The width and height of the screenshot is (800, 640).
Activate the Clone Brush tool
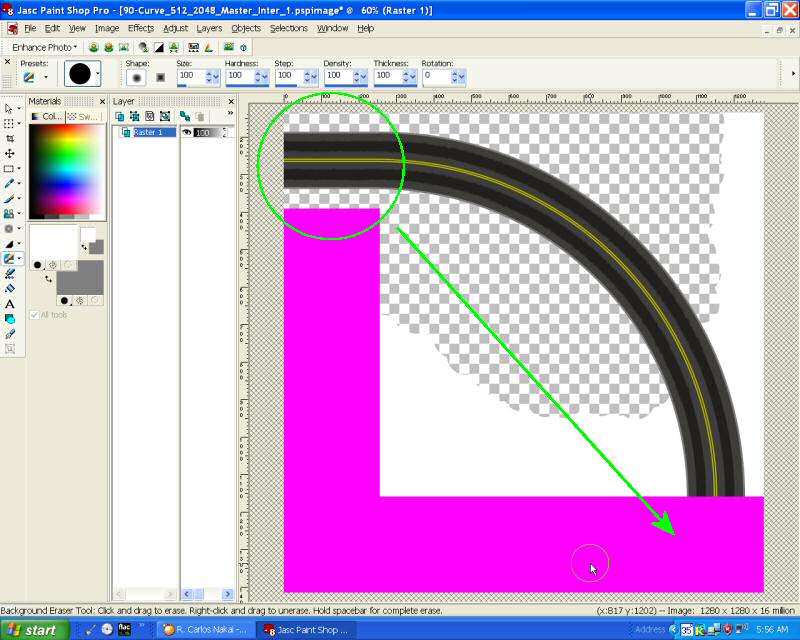coord(10,213)
